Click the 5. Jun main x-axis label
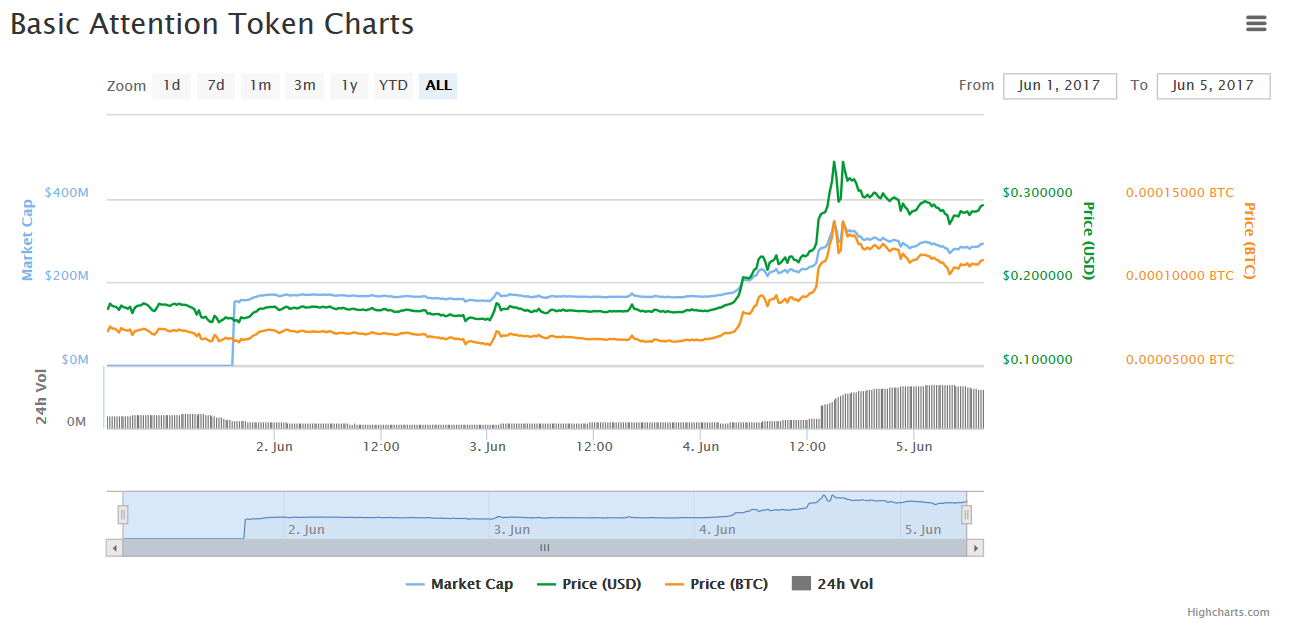1290x625 pixels. click(915, 447)
